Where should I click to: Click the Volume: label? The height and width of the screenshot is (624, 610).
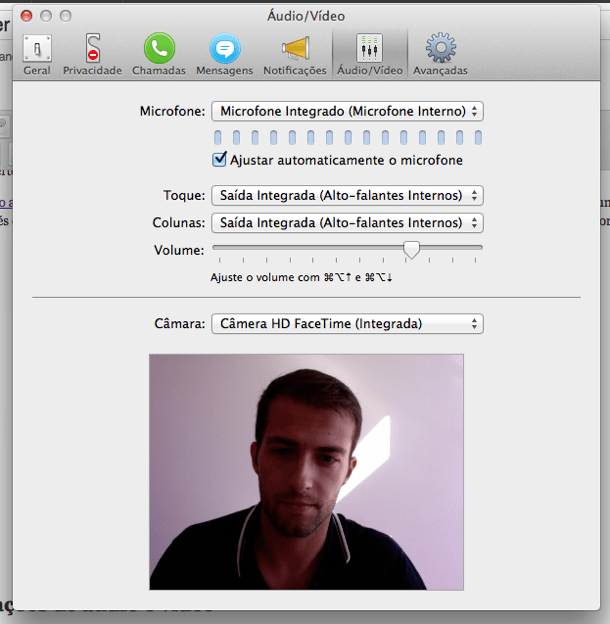point(179,250)
